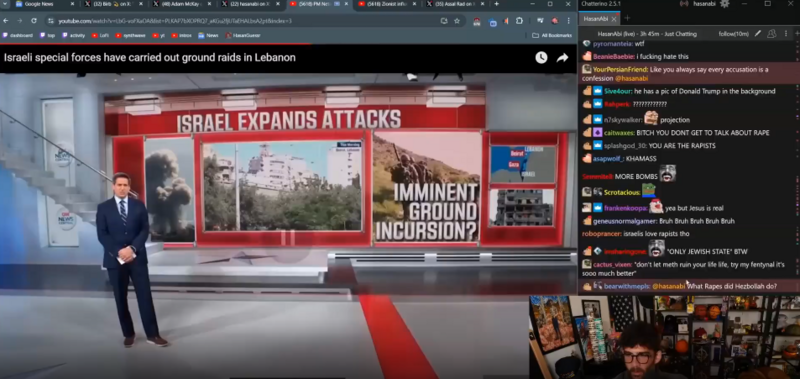Open the Chrome three-dot menu
This screenshot has height=379, width=800.
[568, 21]
